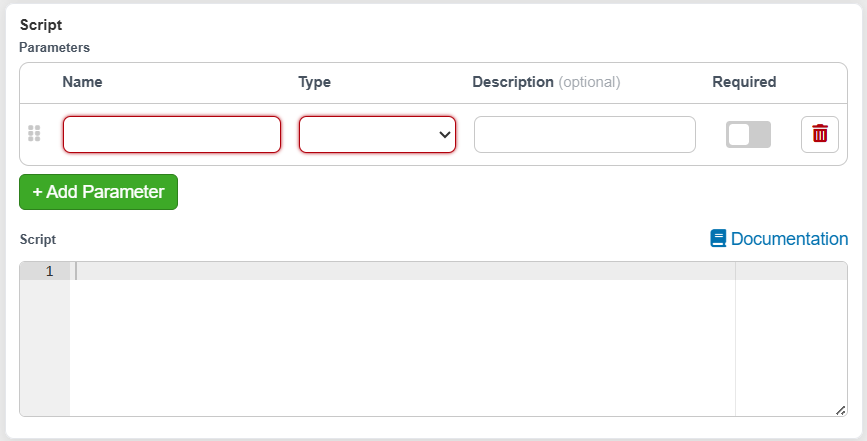Place cursor on script line 1
The image size is (867, 441).
(x=405, y=271)
